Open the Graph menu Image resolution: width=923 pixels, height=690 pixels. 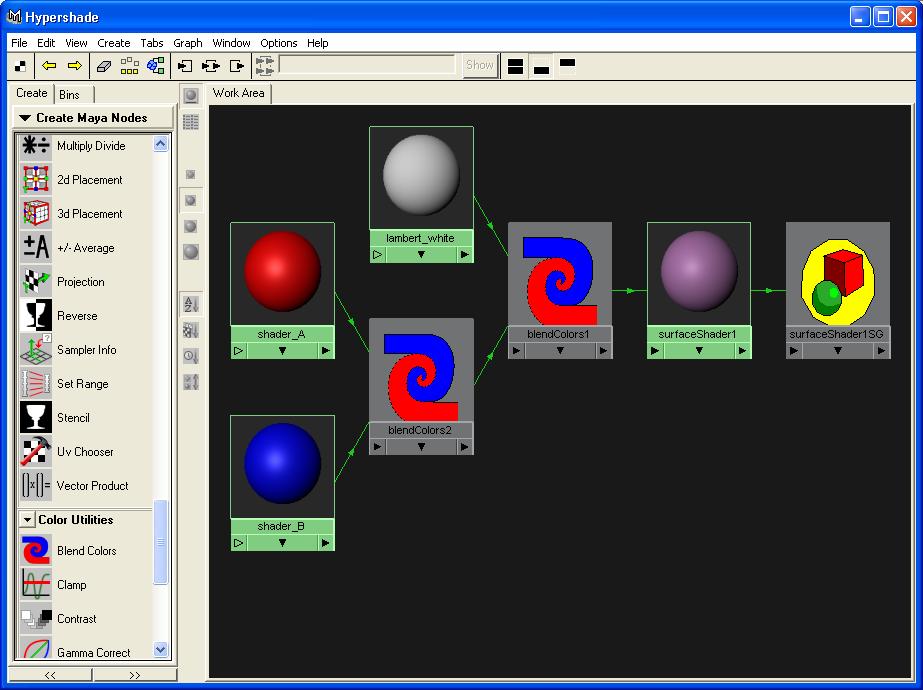tap(187, 43)
